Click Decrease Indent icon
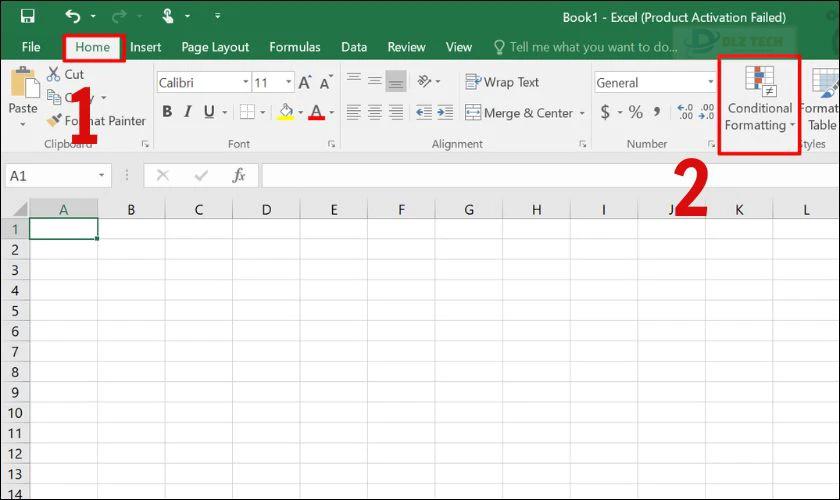This screenshot has height=500, width=840. click(424, 112)
